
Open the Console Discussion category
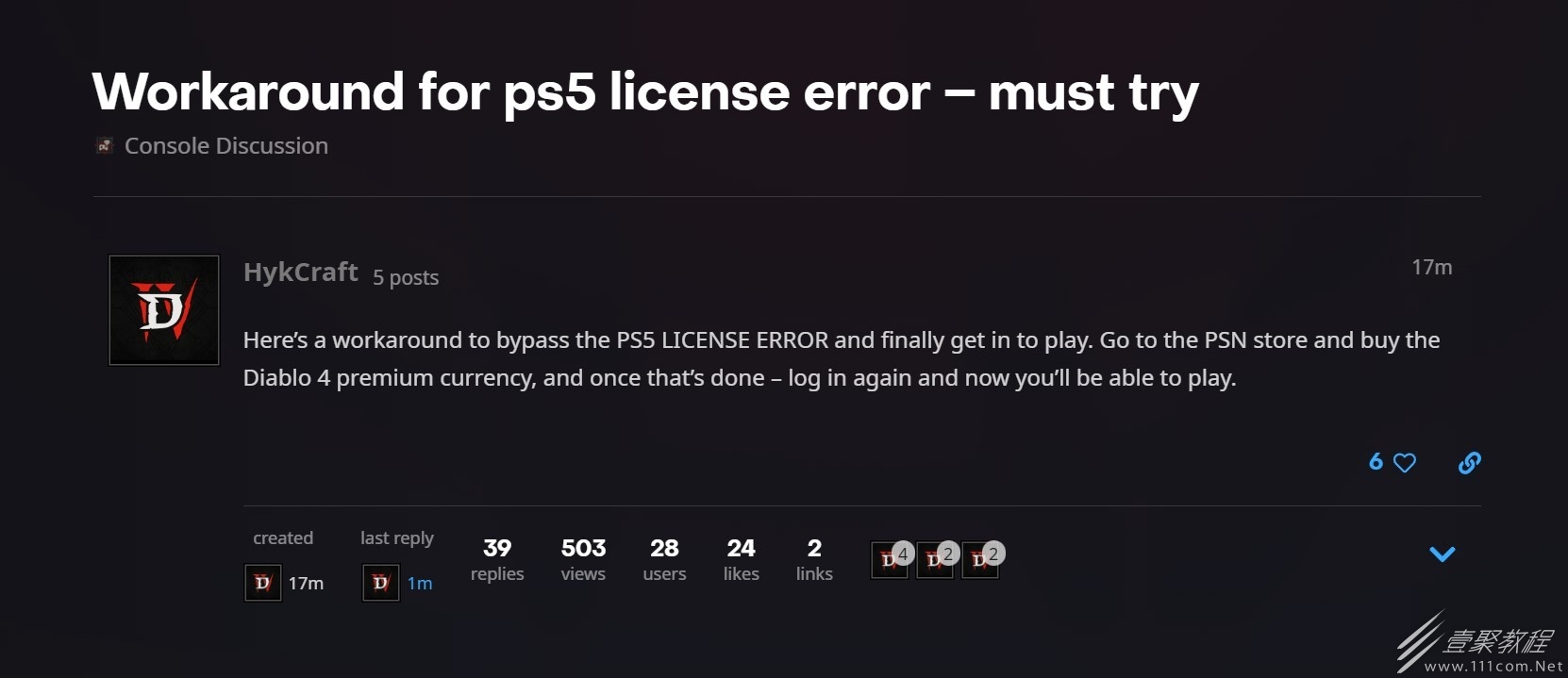[226, 146]
